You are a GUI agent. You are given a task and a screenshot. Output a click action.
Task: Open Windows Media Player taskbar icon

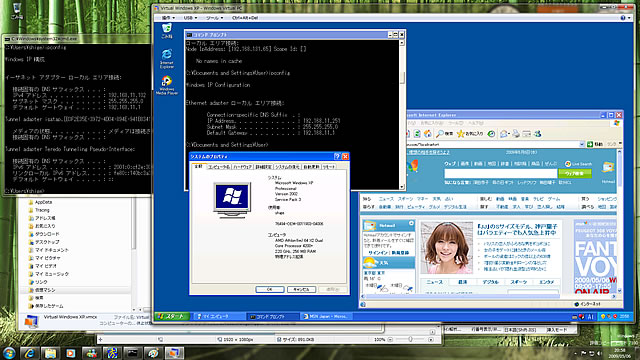click(x=71, y=353)
